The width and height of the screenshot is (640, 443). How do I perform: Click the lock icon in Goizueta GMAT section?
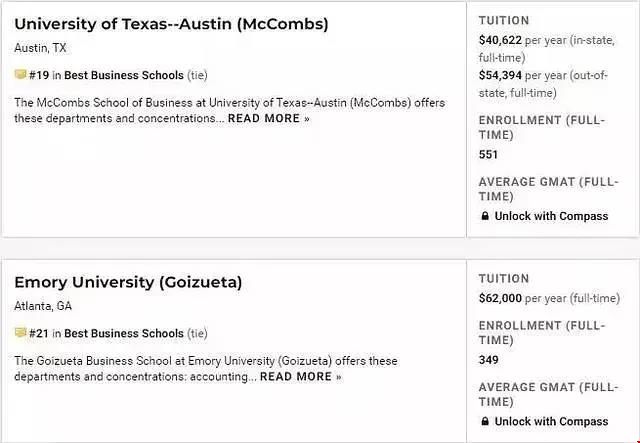(484, 421)
